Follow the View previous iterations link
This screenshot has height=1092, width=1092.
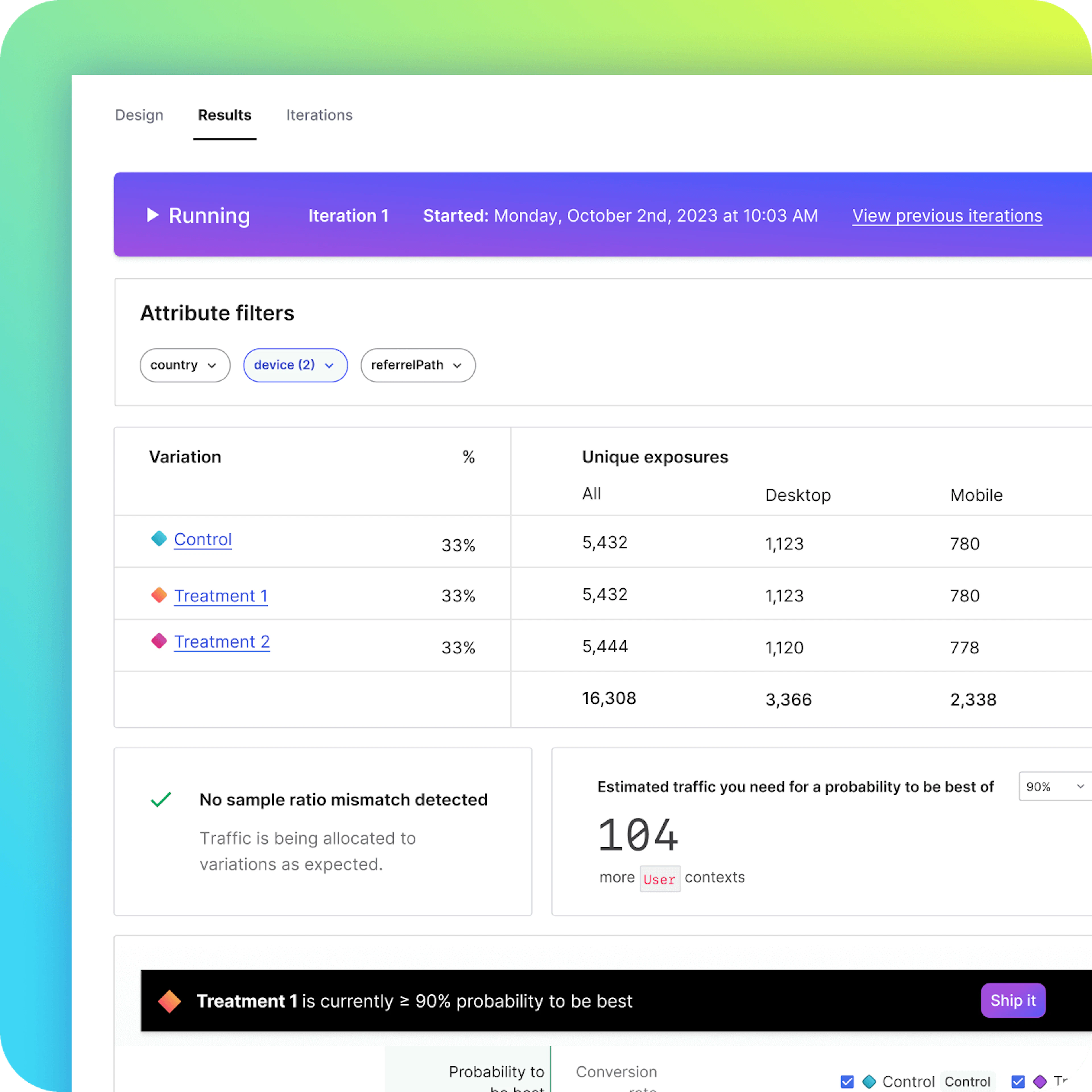pos(947,215)
